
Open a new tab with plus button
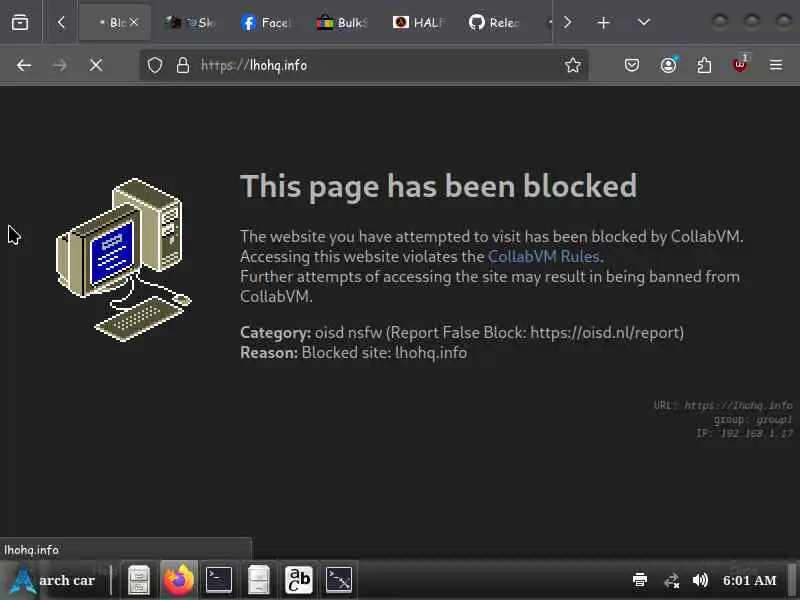(604, 22)
